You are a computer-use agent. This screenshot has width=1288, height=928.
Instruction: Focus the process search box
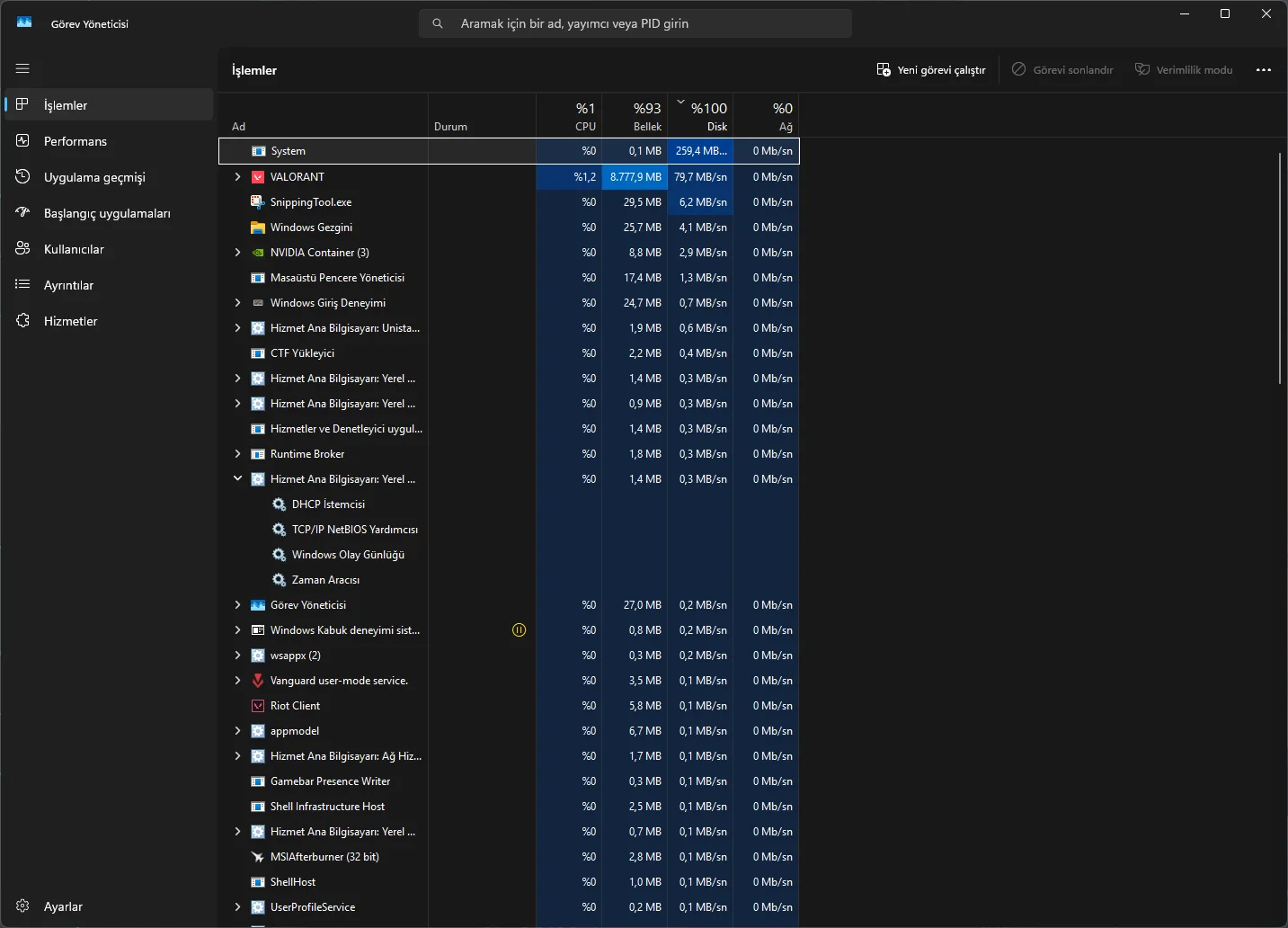pos(635,23)
